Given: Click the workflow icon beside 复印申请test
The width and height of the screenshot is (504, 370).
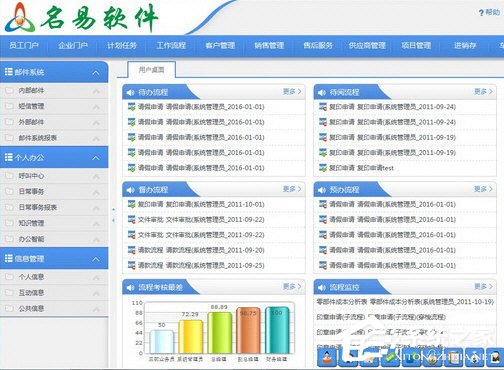Looking at the screenshot, I should (x=323, y=168).
